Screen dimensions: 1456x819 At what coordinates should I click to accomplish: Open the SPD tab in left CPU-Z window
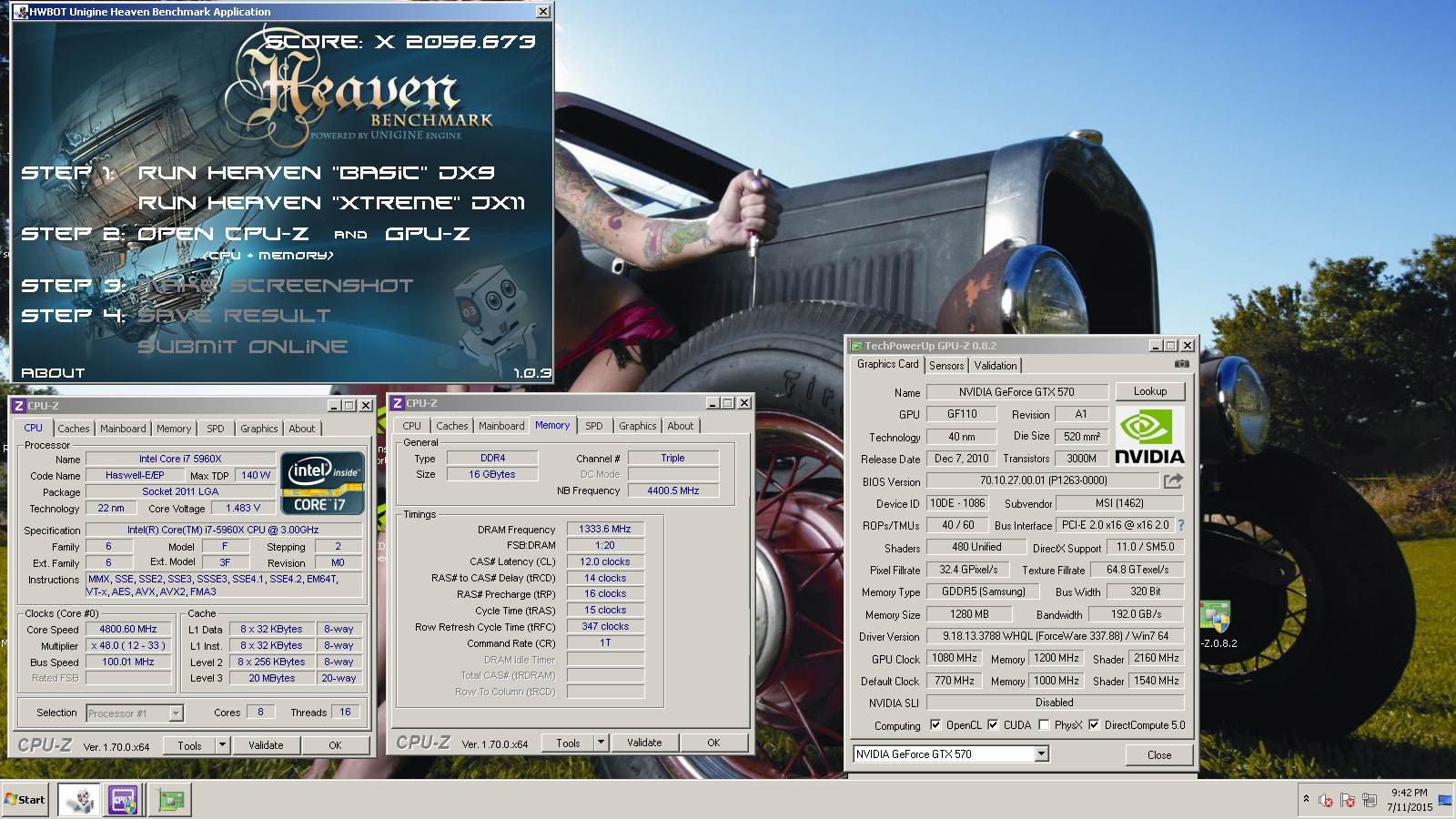tap(215, 429)
